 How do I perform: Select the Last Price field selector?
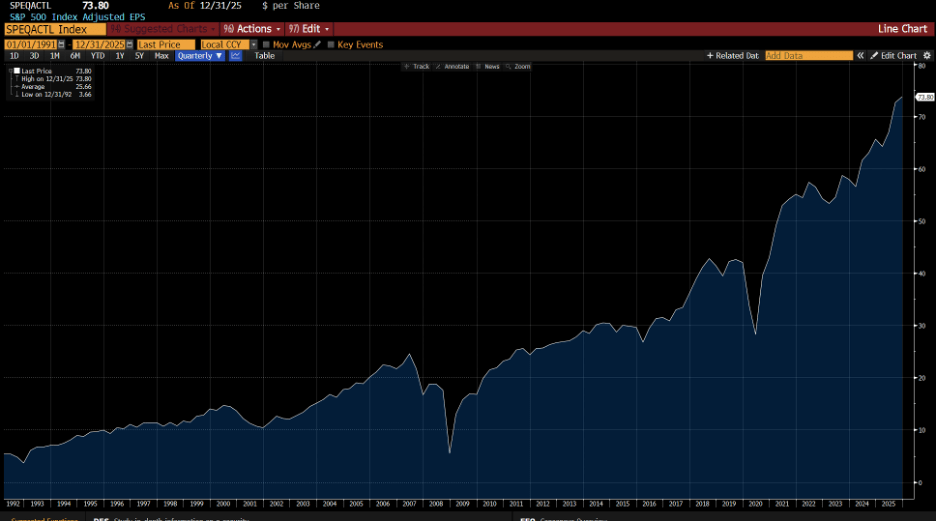coord(165,45)
